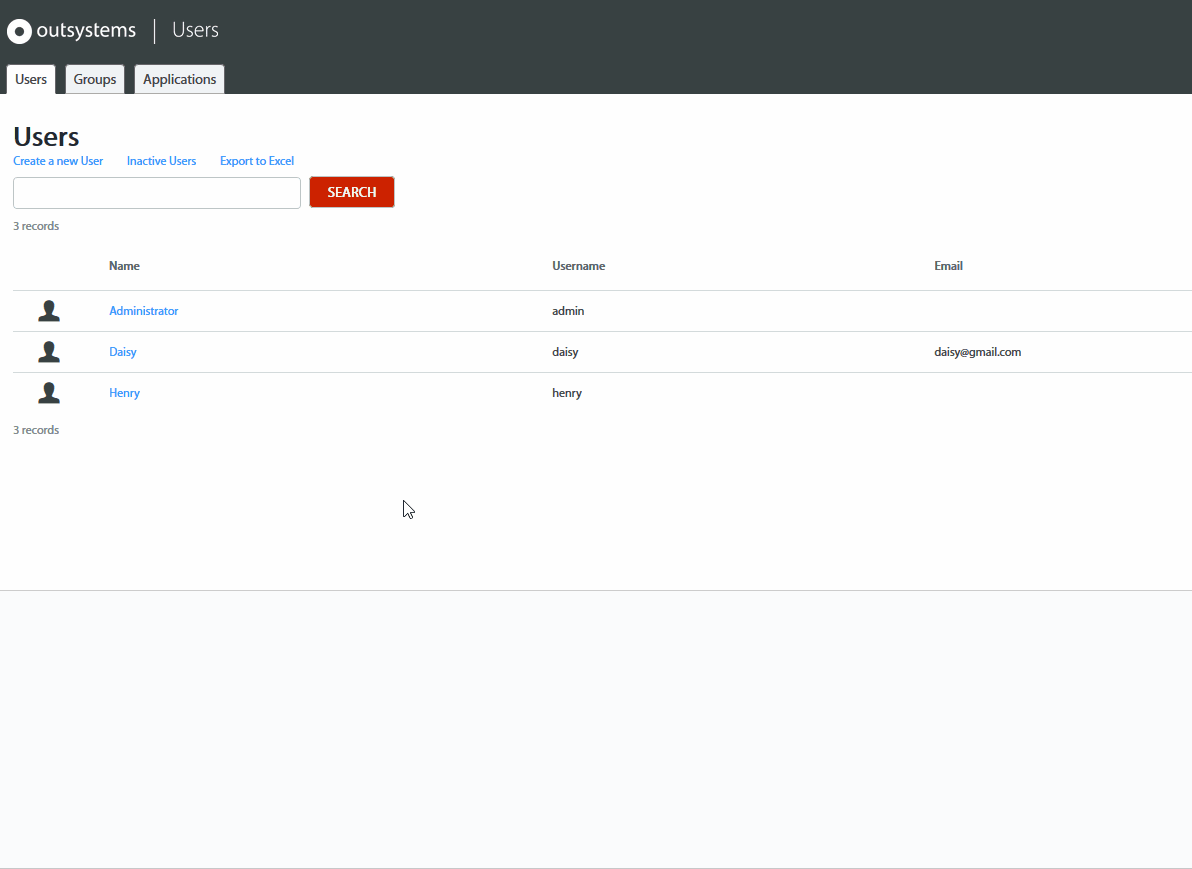View Inactive Users
The image size is (1192, 869).
tap(161, 160)
